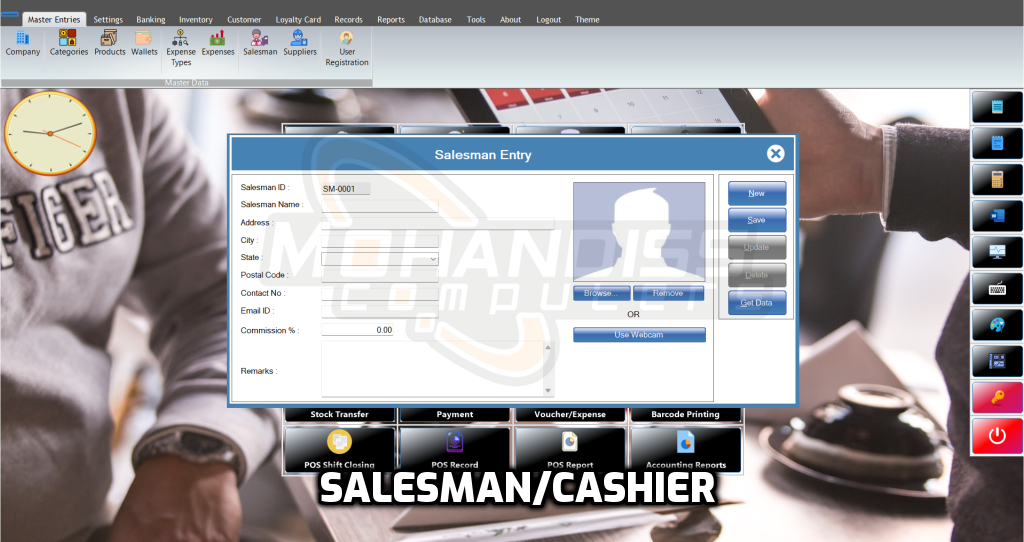Click the salesman photo placeholder
The image size is (1024, 542).
(639, 232)
